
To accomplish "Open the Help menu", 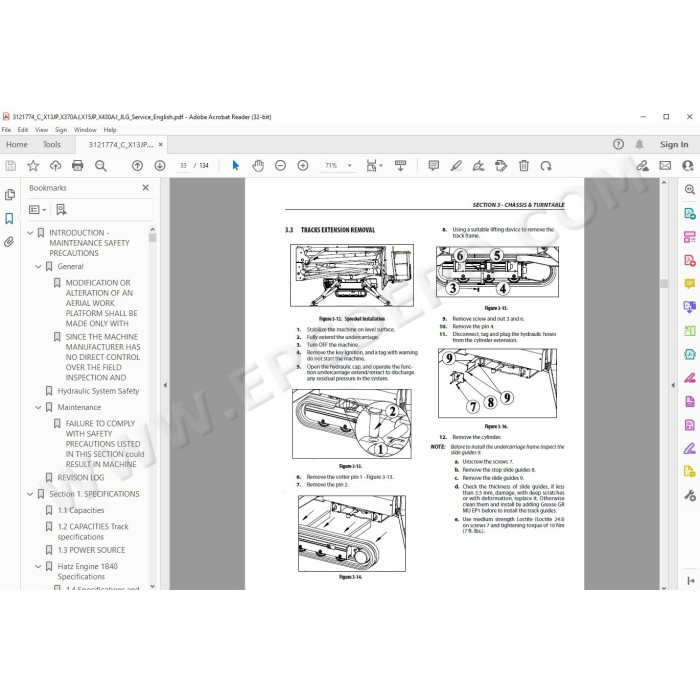I will tap(110, 130).
